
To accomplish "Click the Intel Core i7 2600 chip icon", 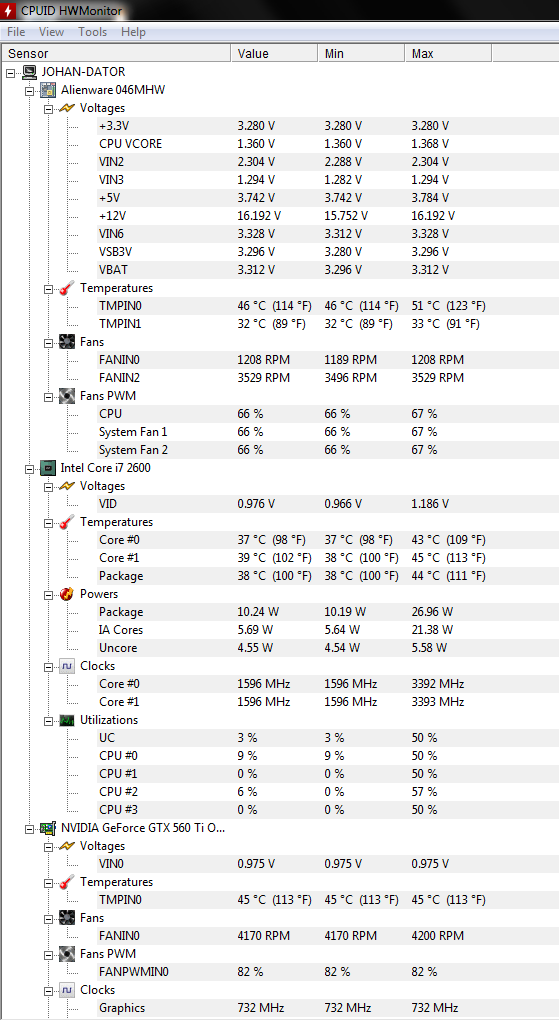I will tap(48, 468).
